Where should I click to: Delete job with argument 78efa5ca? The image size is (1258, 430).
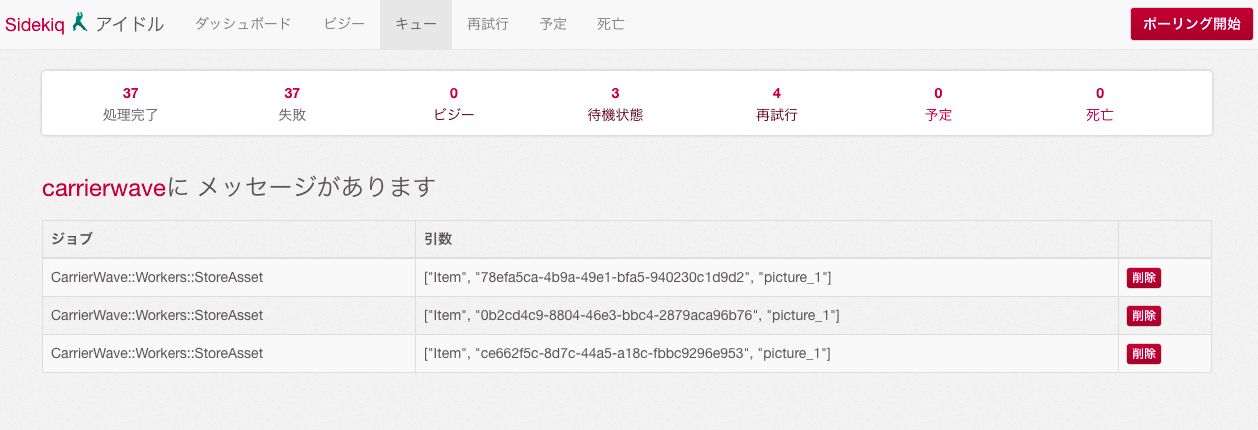tap(1144, 277)
